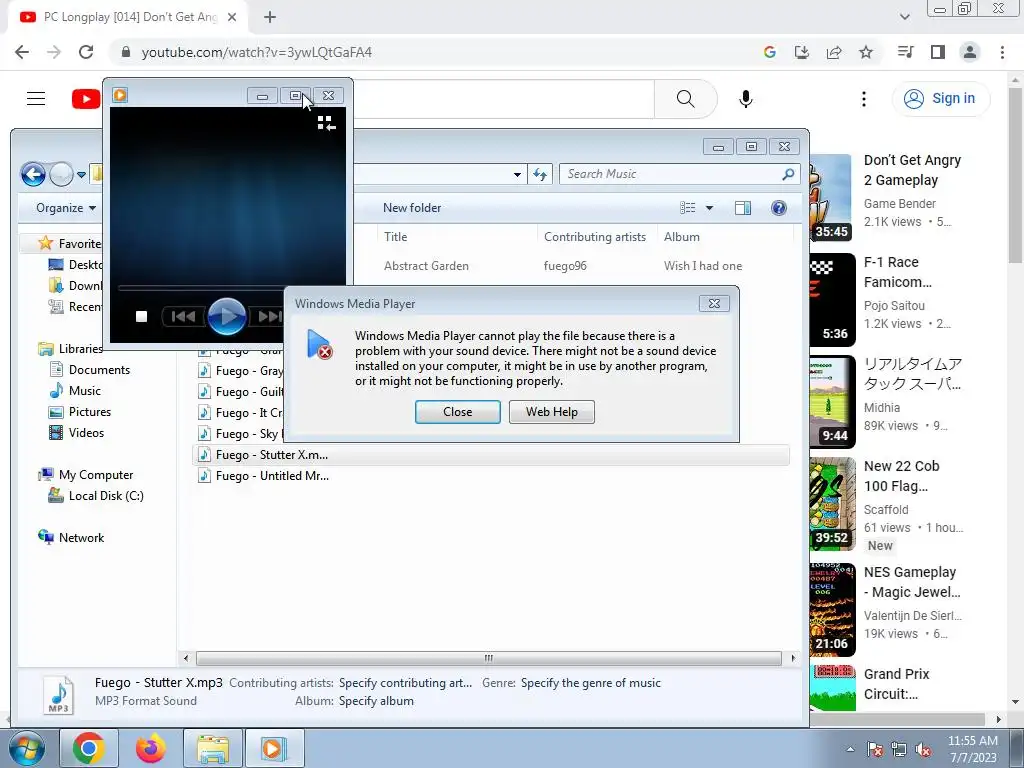The image size is (1024, 768).
Task: Skip to the previous track in the media player
Action: click(184, 317)
